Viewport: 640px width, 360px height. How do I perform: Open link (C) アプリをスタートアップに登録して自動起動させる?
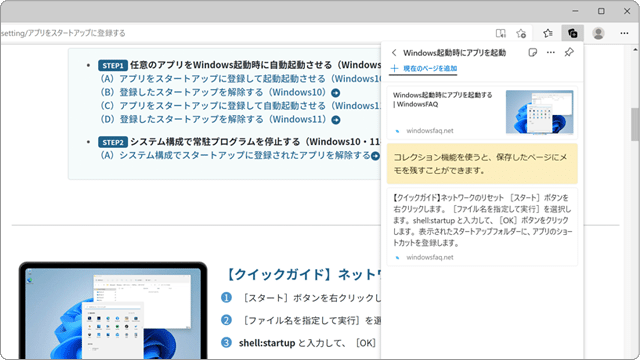240,106
